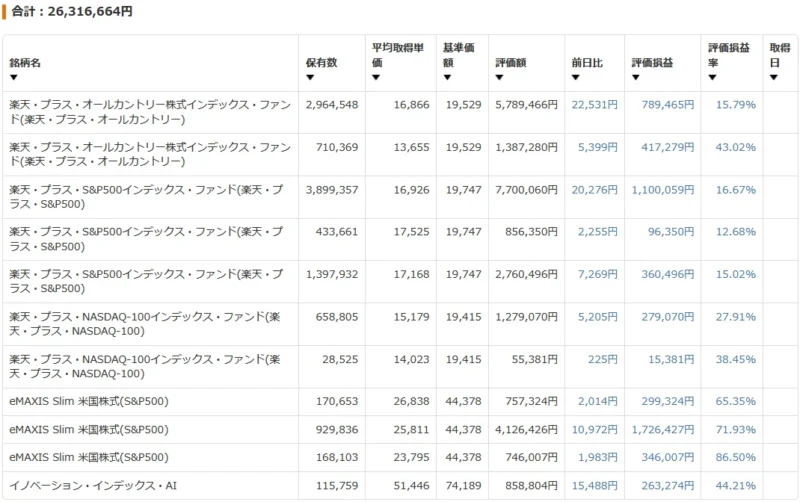Click average cost 51,446
Viewport: 800px width, 502px height.
click(411, 486)
